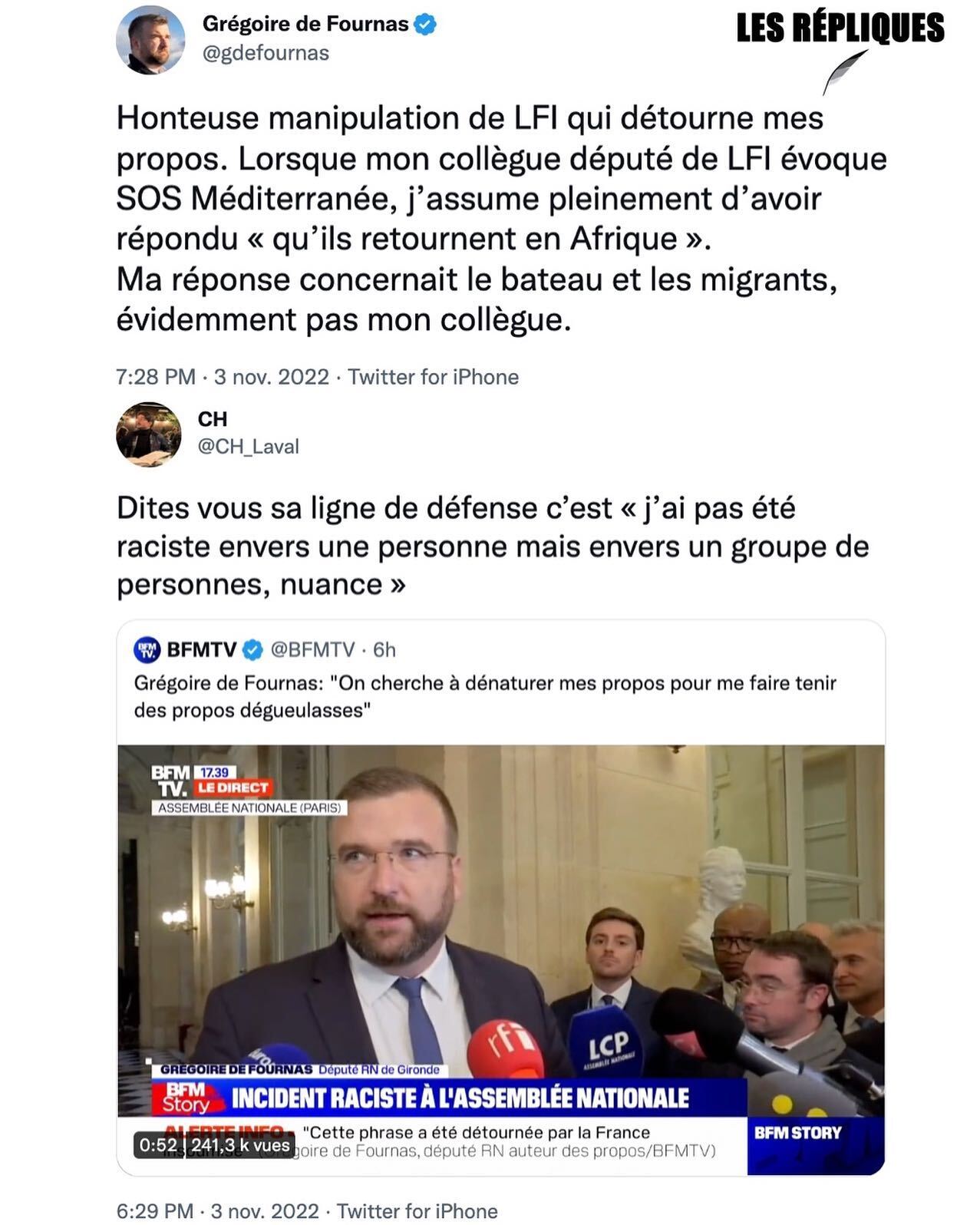Open the @BFMTV handle in quoted tweet
Image resolution: width=980 pixels, height=1225 pixels.
(x=312, y=650)
